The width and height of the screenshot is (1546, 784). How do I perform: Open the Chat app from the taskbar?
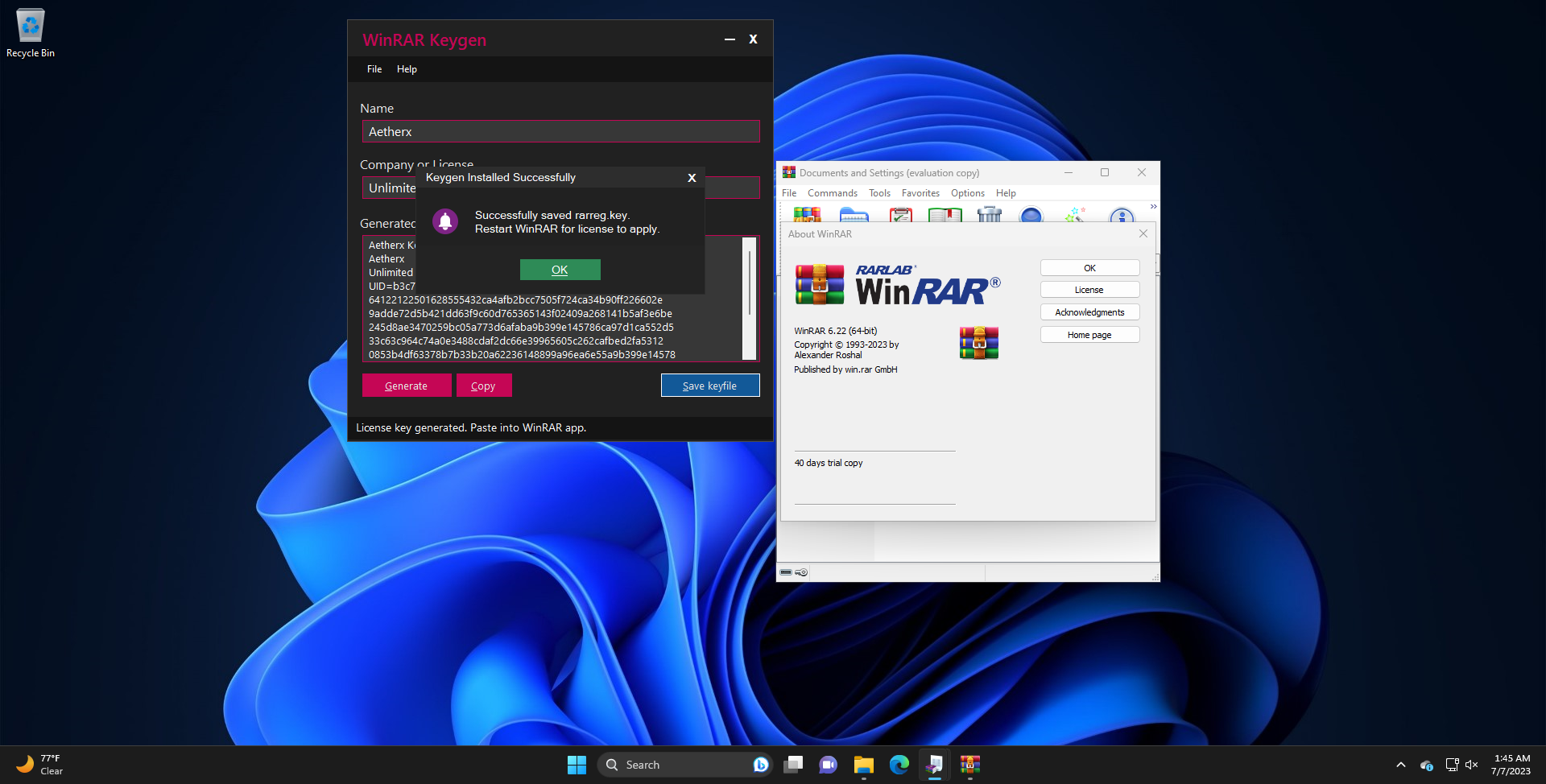click(828, 765)
